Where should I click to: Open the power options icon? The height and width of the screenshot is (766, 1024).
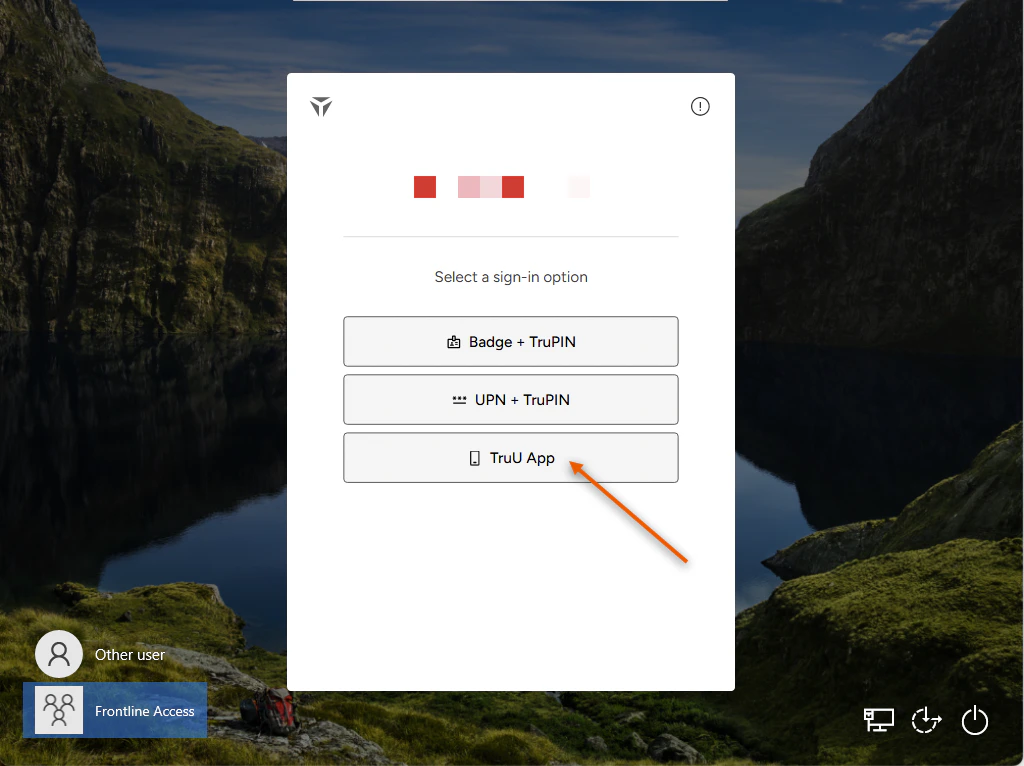(974, 720)
